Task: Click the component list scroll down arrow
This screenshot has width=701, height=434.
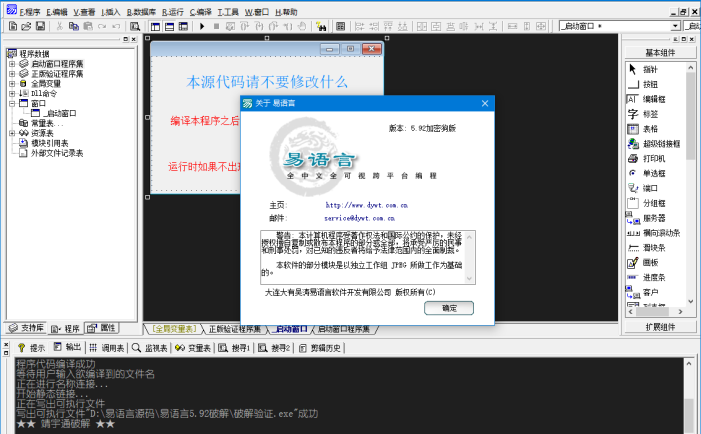Action: click(x=691, y=301)
